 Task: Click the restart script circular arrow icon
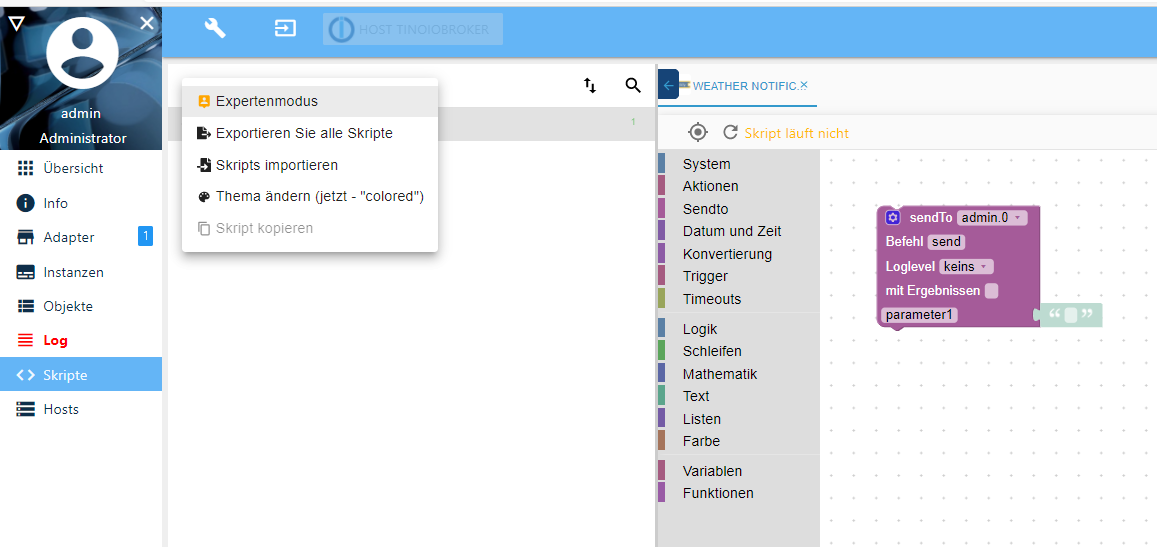pyautogui.click(x=731, y=133)
